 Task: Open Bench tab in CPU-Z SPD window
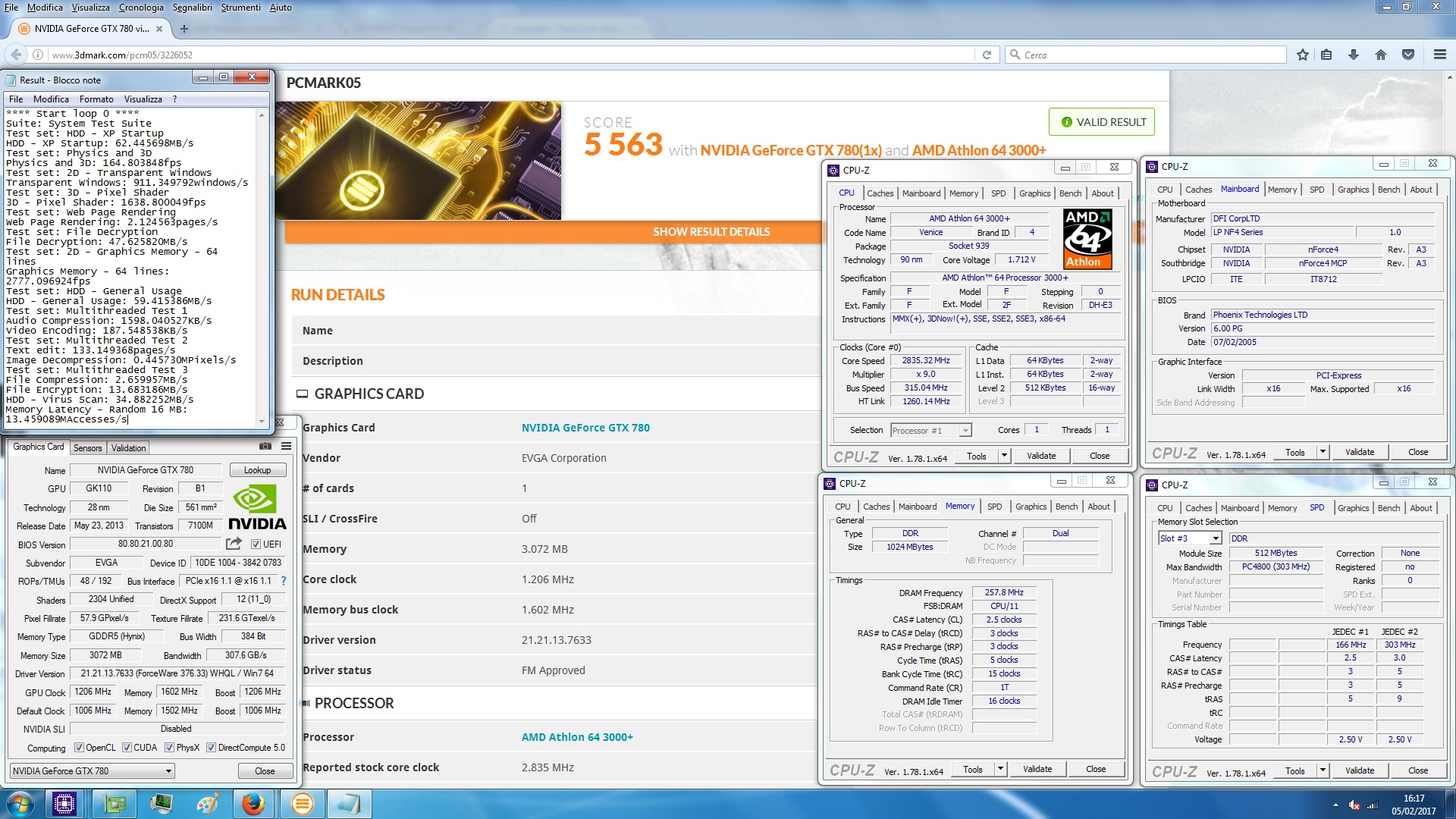click(1389, 508)
